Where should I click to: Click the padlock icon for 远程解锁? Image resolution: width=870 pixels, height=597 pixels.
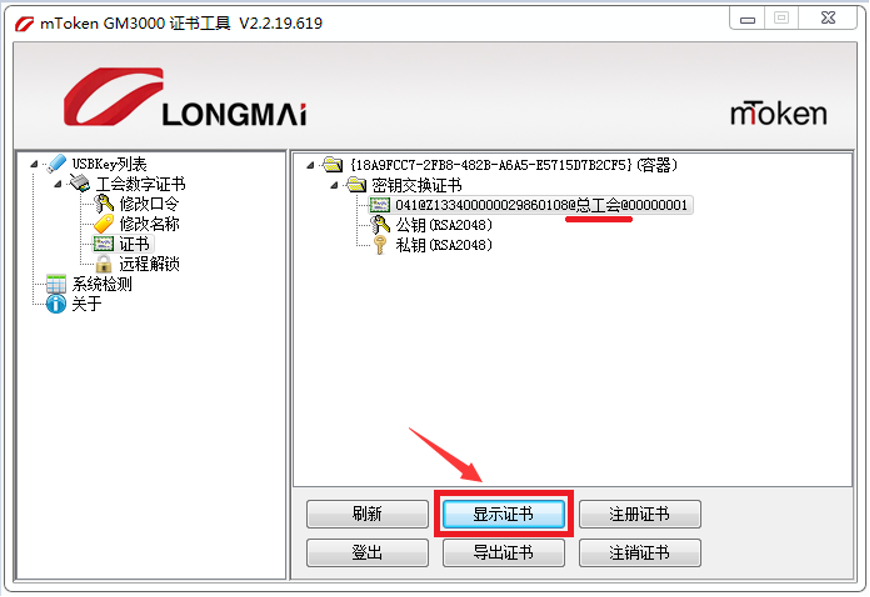[x=103, y=264]
